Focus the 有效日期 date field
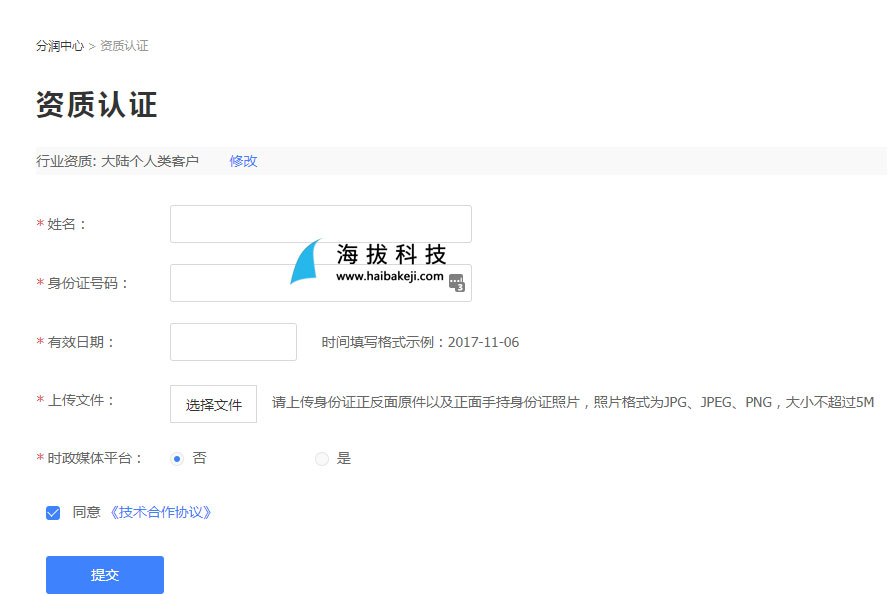 pyautogui.click(x=233, y=342)
